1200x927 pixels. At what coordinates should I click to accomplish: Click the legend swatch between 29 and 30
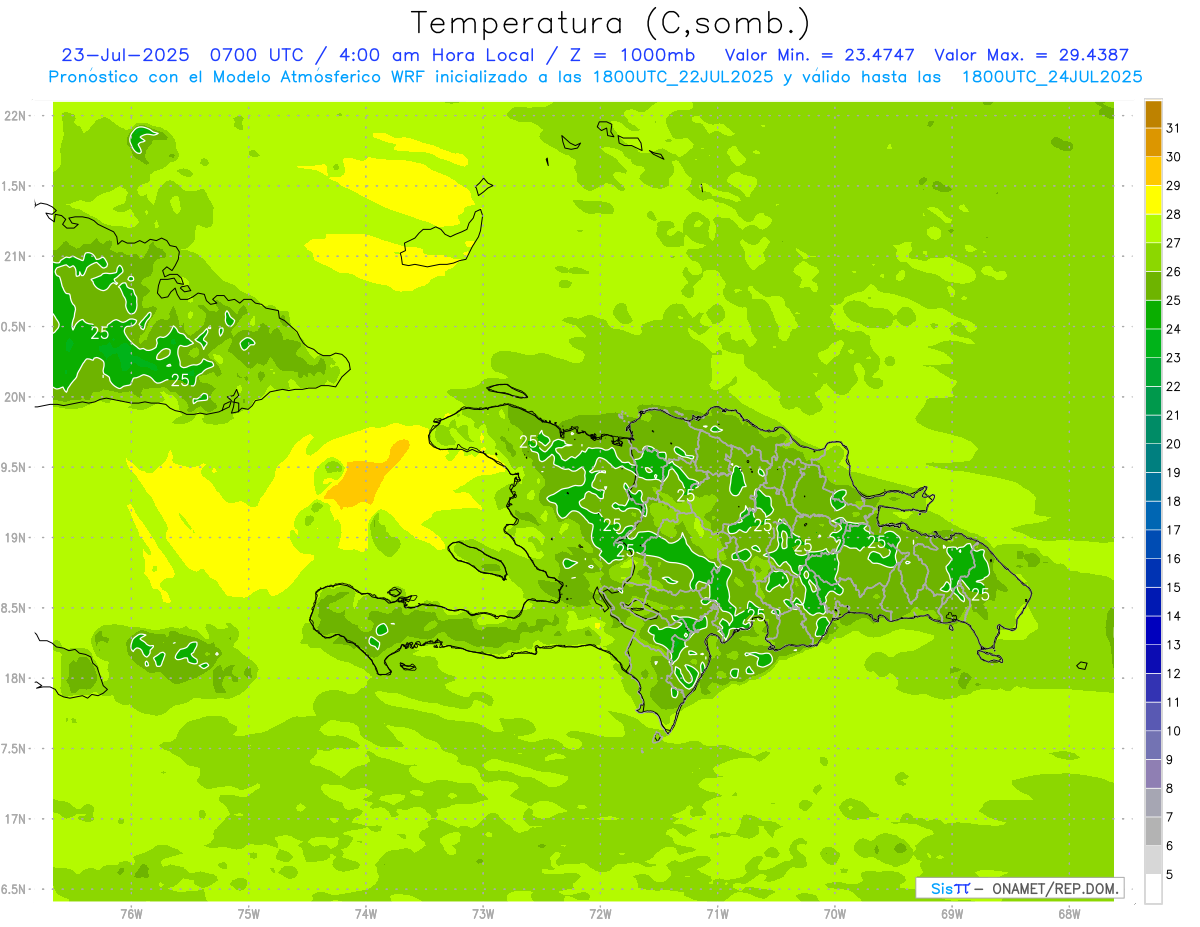pyautogui.click(x=1153, y=171)
